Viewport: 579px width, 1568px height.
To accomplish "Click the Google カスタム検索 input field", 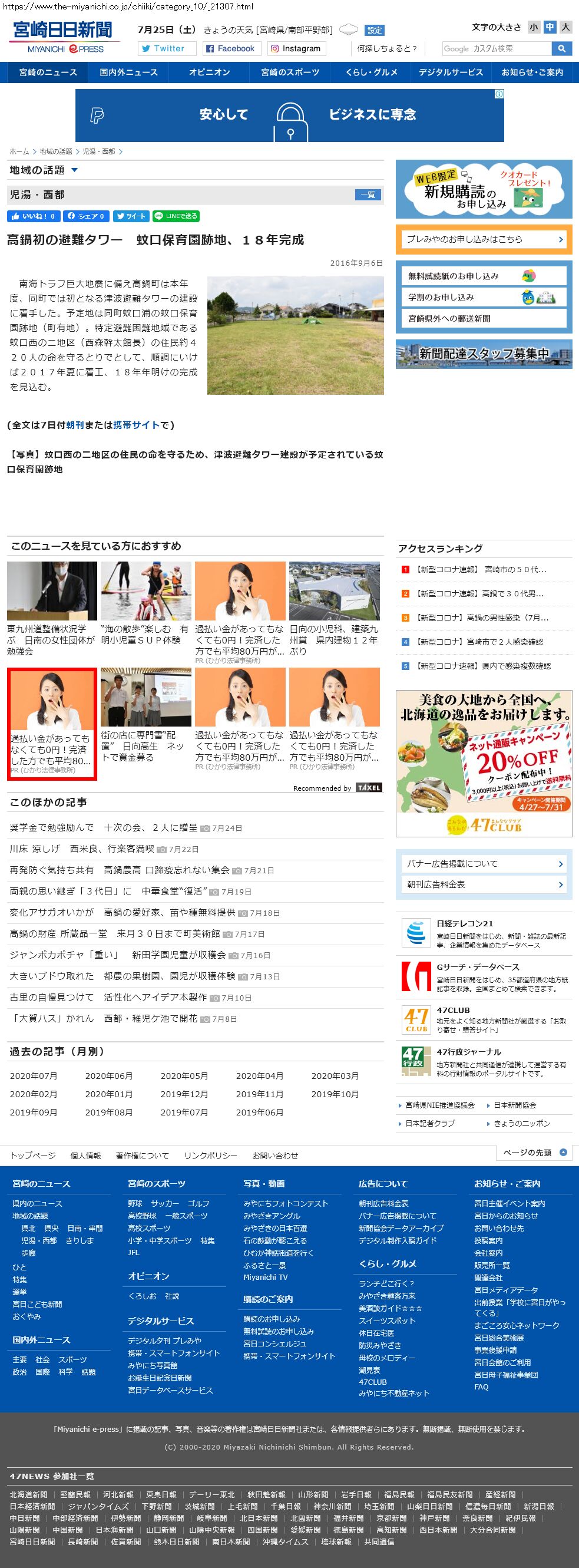I will (x=497, y=49).
